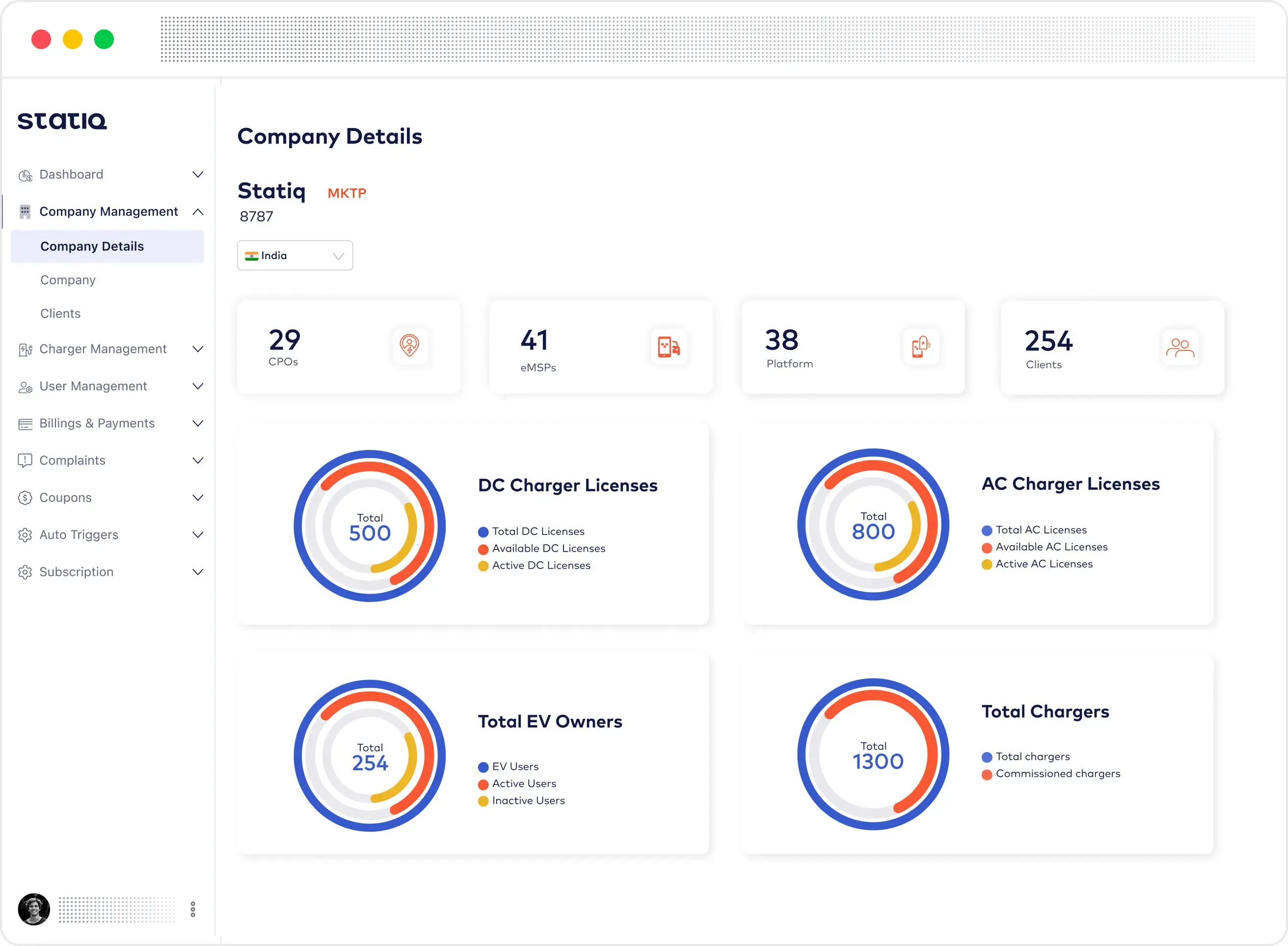
Task: Expand the Dashboard menu chevron
Action: pos(198,175)
